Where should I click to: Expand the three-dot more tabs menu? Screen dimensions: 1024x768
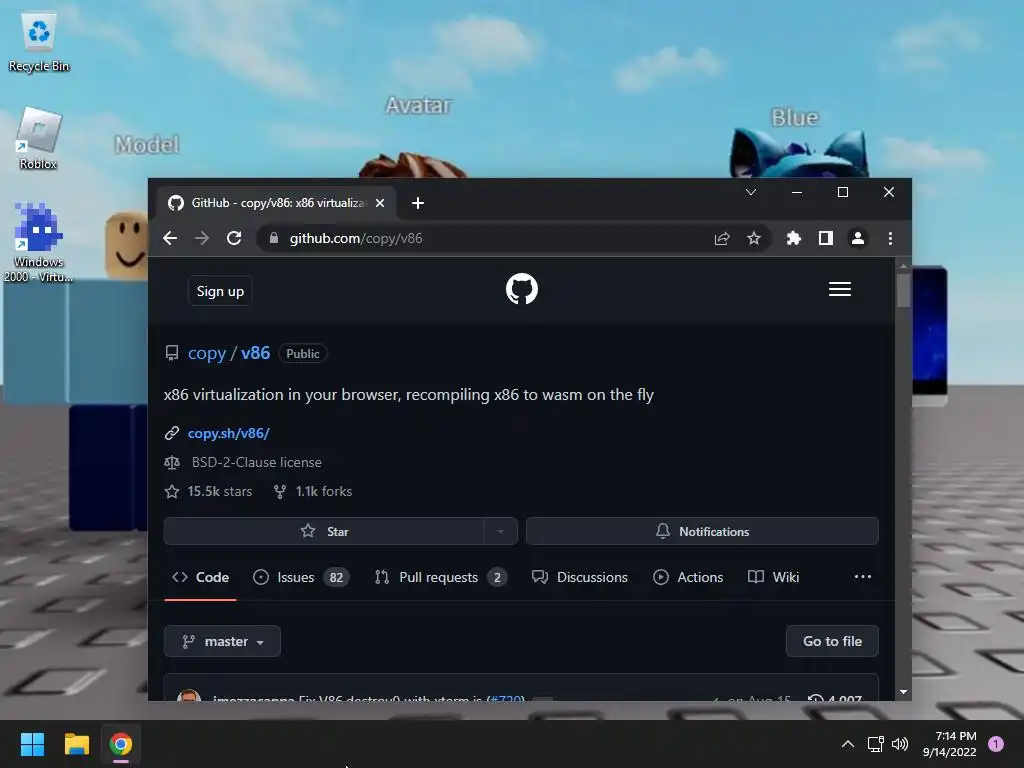(x=863, y=577)
